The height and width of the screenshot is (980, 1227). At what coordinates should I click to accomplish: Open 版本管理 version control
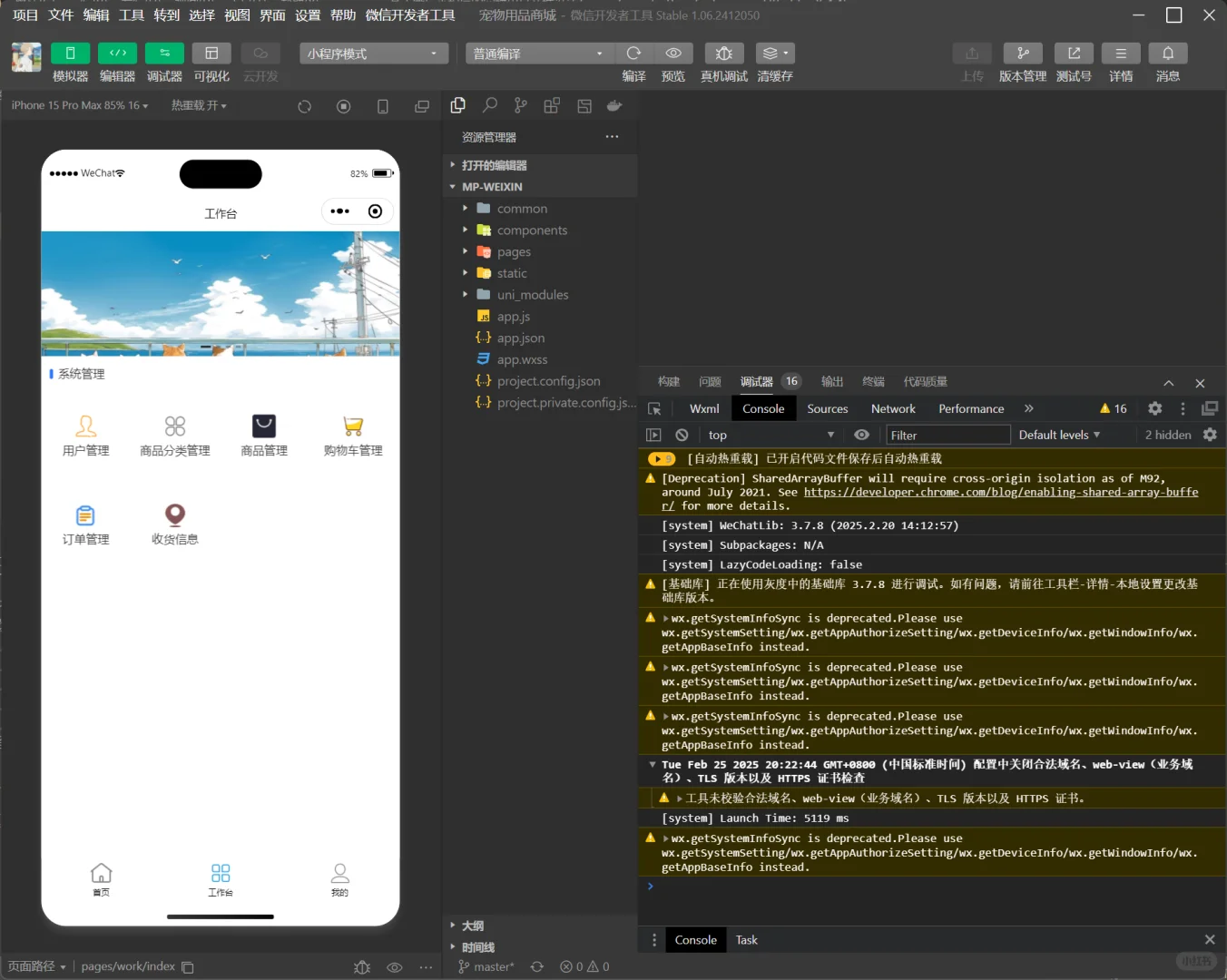tap(1023, 54)
